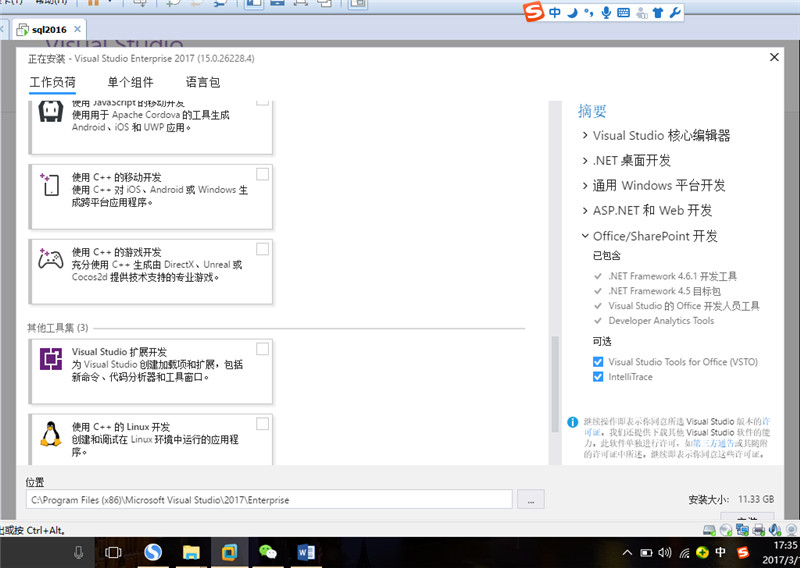Open WeChat from the taskbar
The height and width of the screenshot is (568, 800).
pos(268,552)
